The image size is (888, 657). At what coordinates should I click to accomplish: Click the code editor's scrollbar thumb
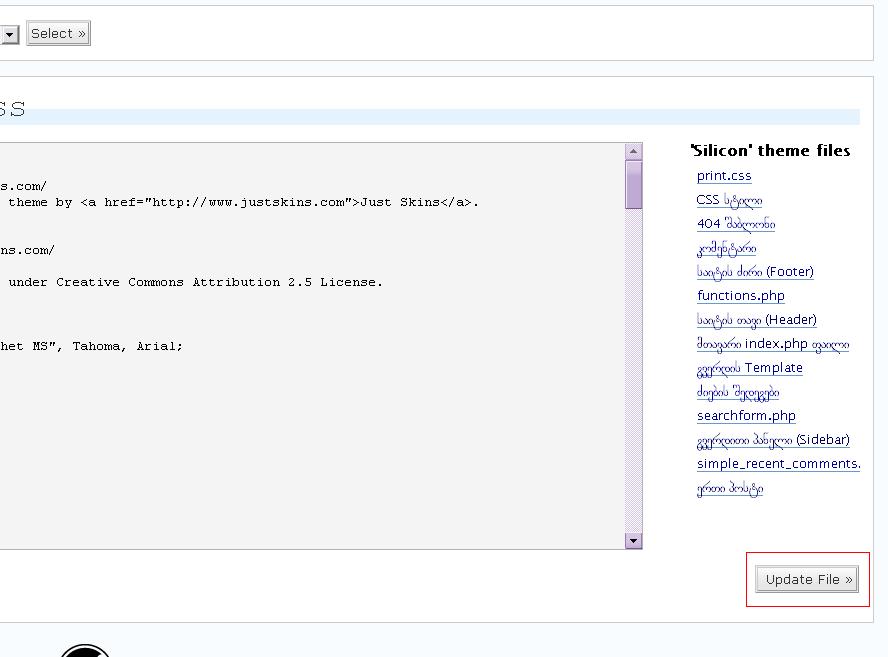pyautogui.click(x=633, y=184)
